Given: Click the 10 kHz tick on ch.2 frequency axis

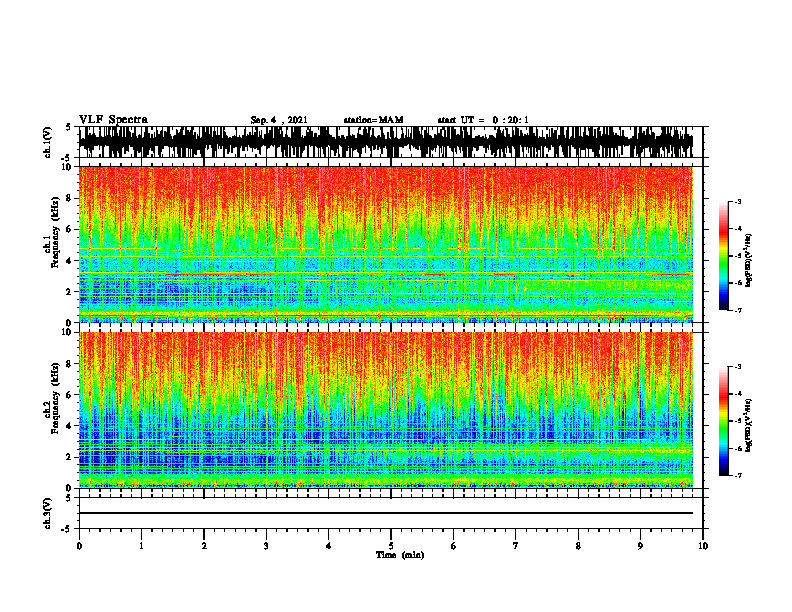Looking at the screenshot, I should coord(69,332).
